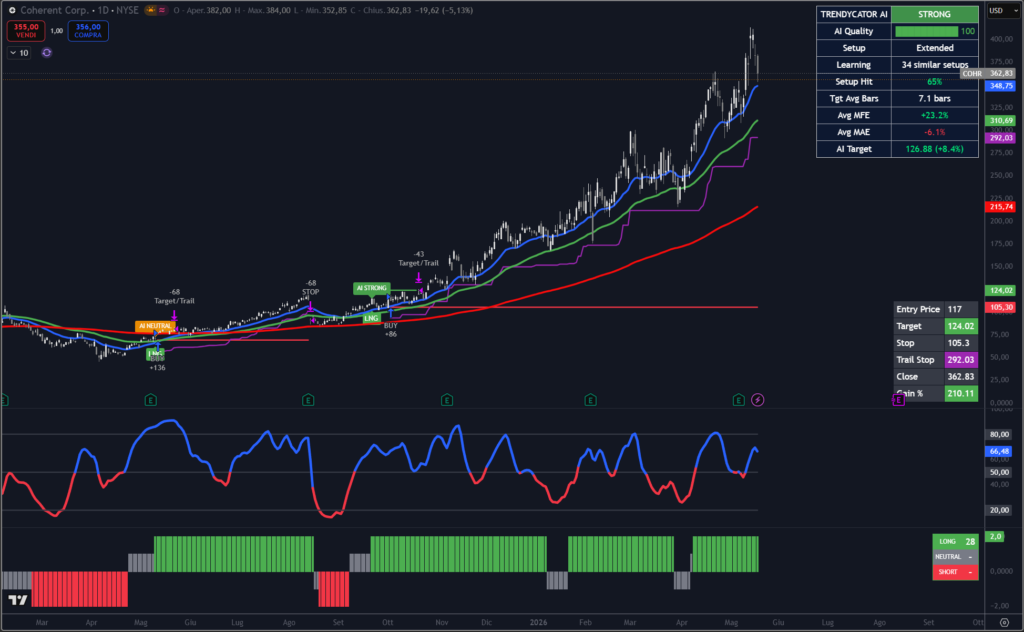The image size is (1024, 632).
Task: Click the magenta STOP arrow marked -68
Action: coord(310,305)
